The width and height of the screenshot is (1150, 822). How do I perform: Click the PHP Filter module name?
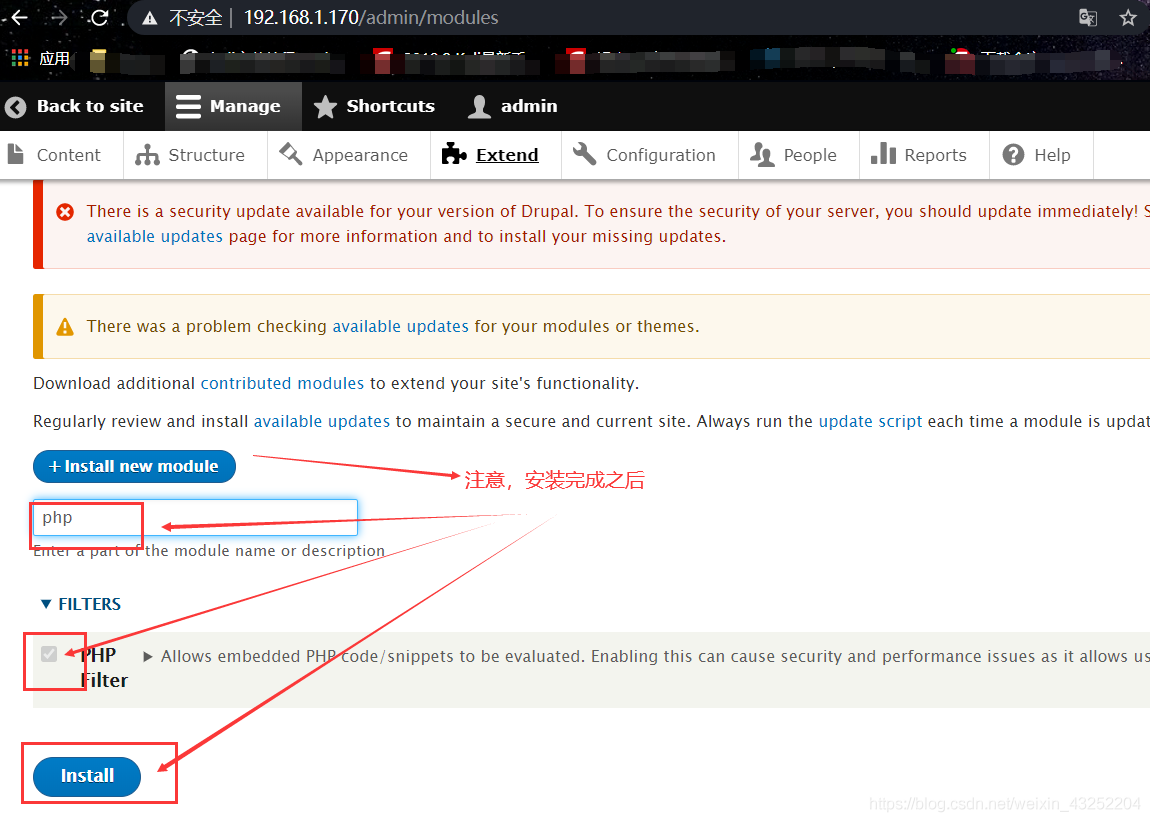tap(103, 668)
